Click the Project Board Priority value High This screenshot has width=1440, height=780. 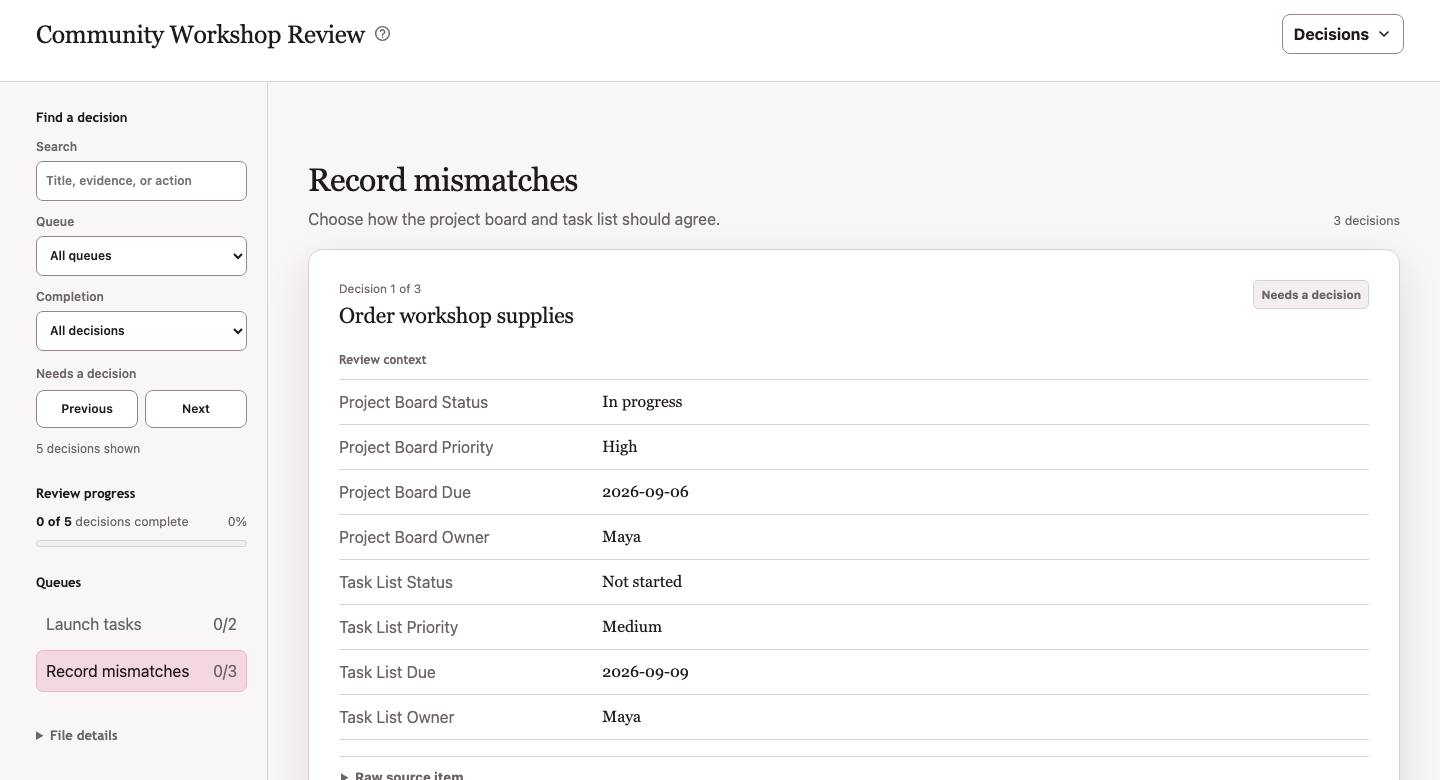point(619,447)
